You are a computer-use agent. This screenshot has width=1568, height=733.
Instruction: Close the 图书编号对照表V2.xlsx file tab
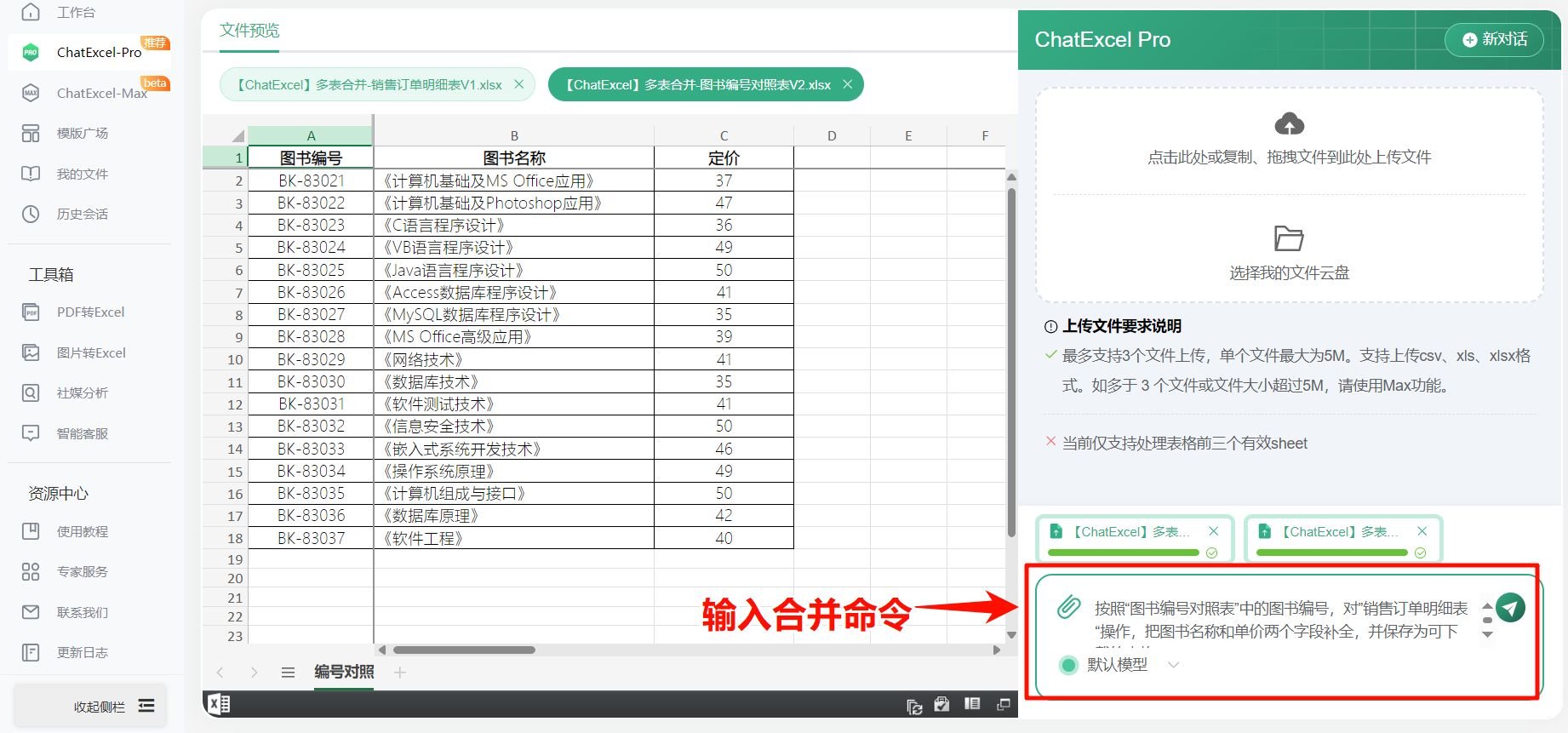tap(847, 84)
